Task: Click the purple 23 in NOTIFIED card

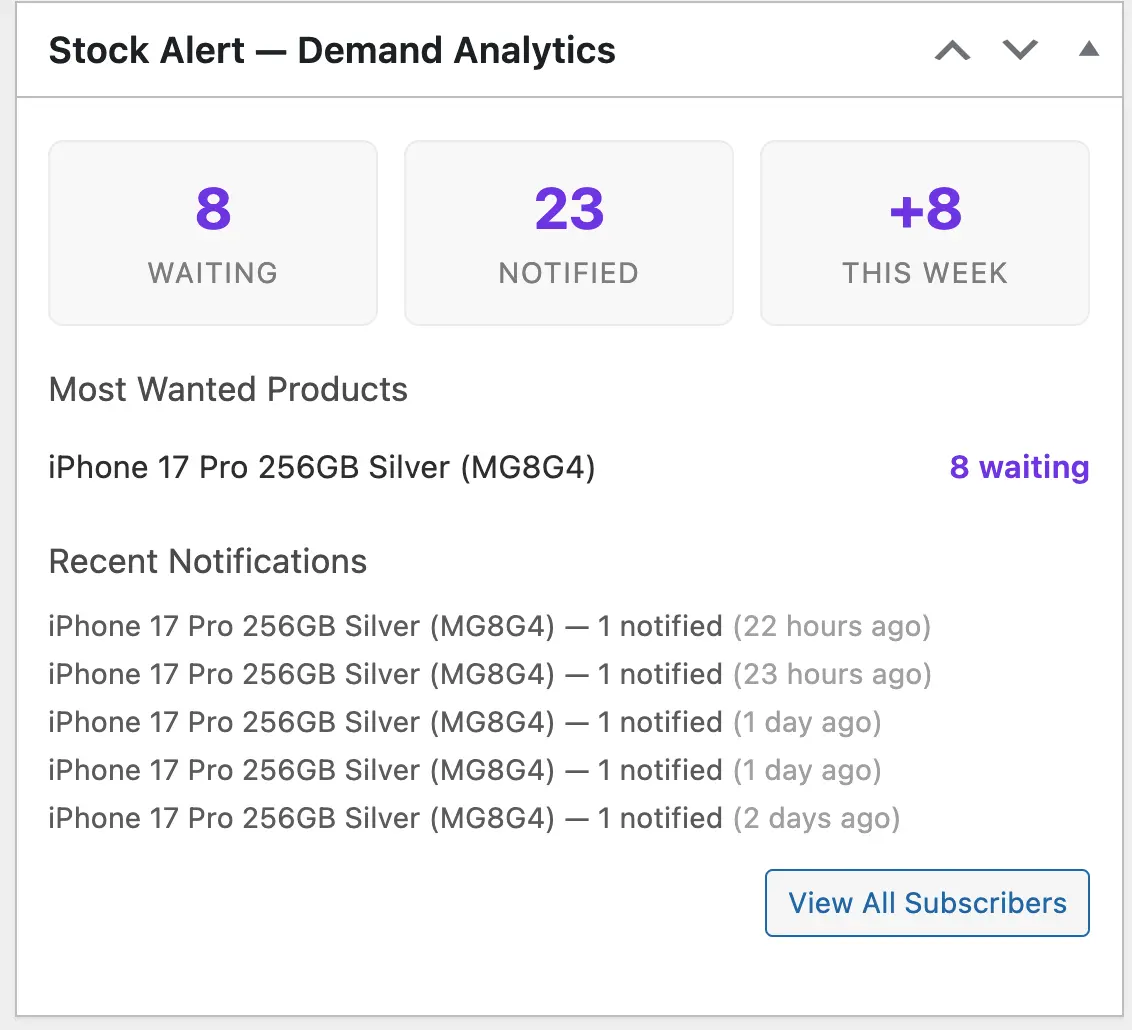Action: point(568,208)
